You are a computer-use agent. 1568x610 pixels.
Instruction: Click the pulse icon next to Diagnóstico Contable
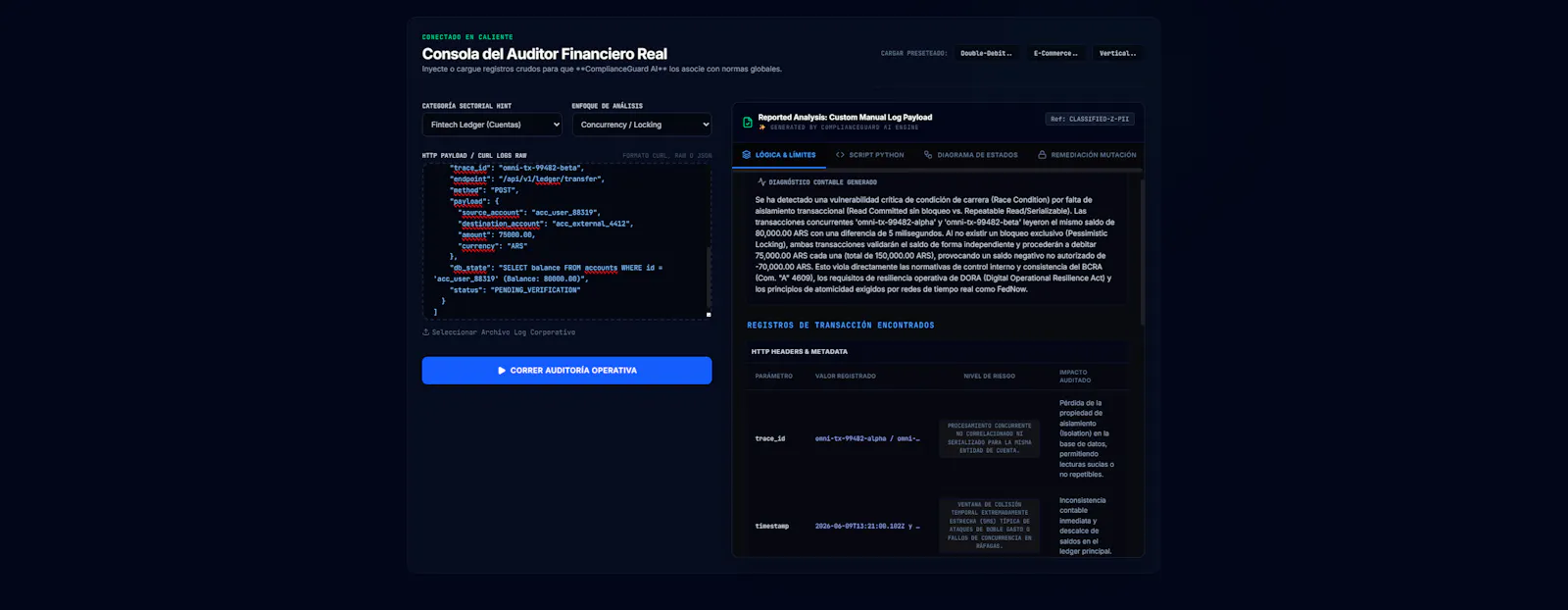tap(761, 182)
